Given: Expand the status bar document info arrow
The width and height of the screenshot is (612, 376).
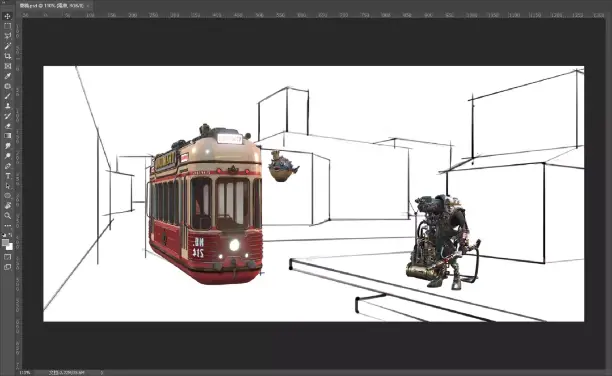Looking at the screenshot, I should click(x=102, y=373).
